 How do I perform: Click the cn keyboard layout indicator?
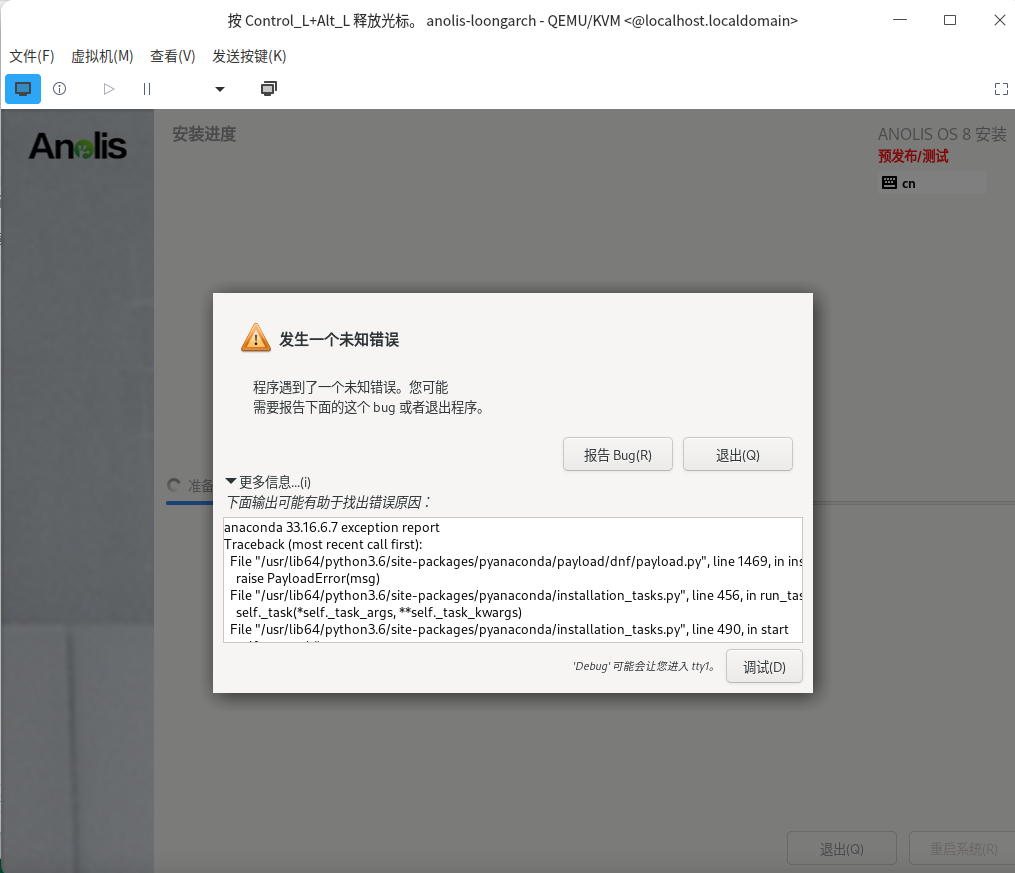[931, 183]
